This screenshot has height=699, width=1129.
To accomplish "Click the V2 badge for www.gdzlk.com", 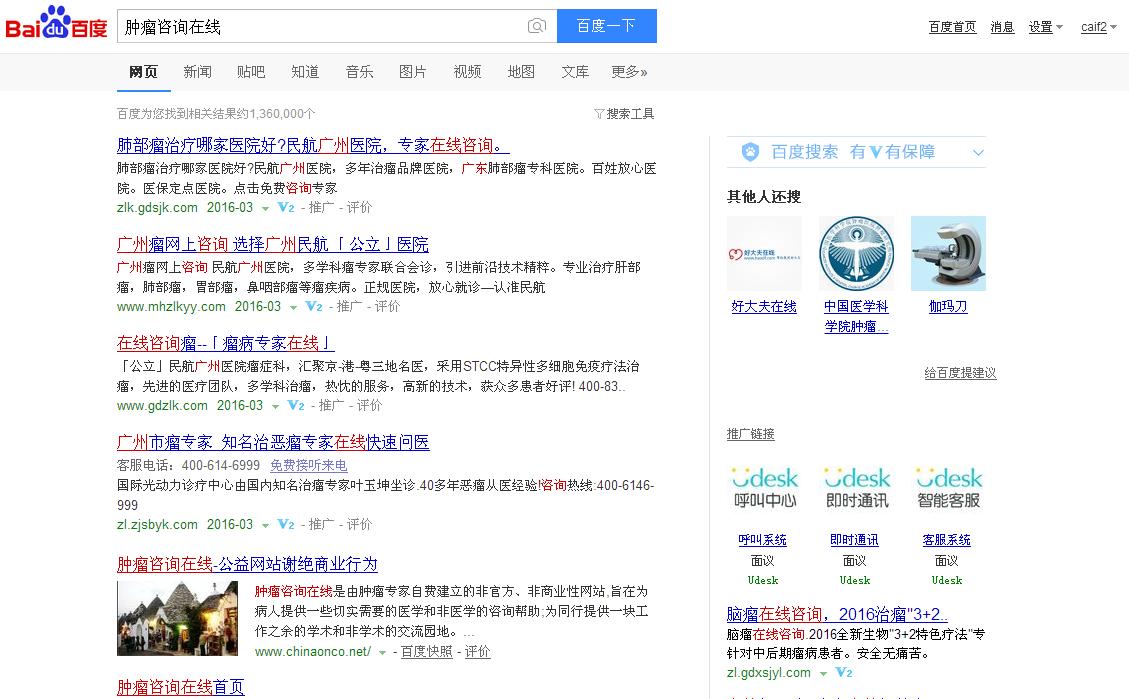I will [x=296, y=405].
